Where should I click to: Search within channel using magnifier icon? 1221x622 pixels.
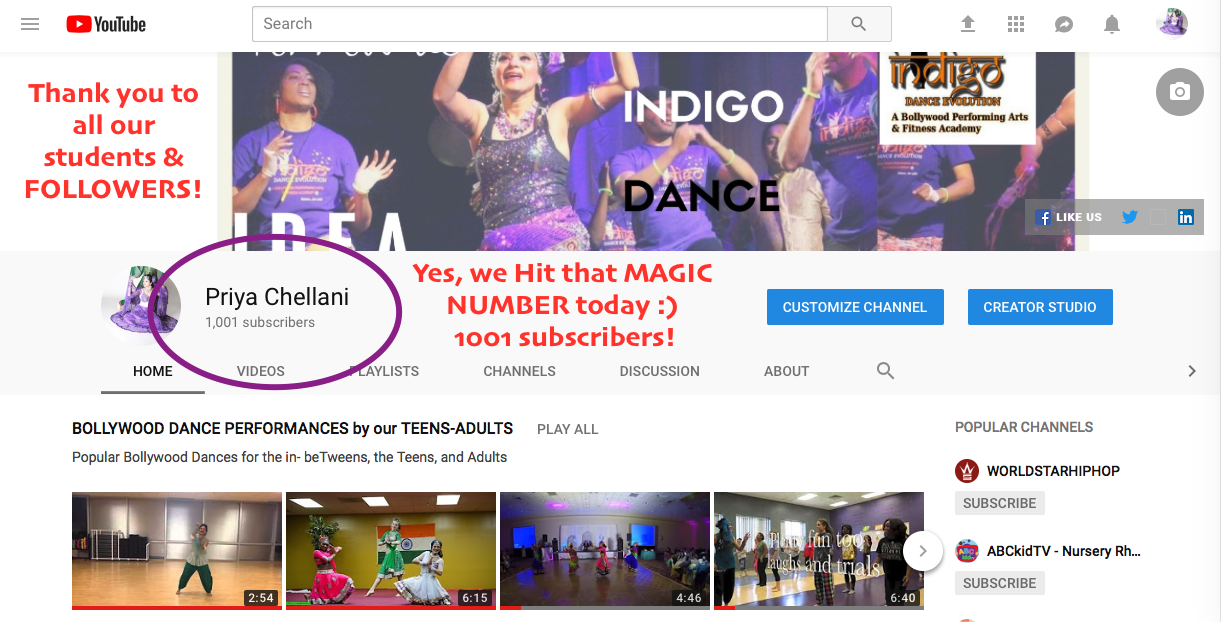pyautogui.click(x=885, y=371)
